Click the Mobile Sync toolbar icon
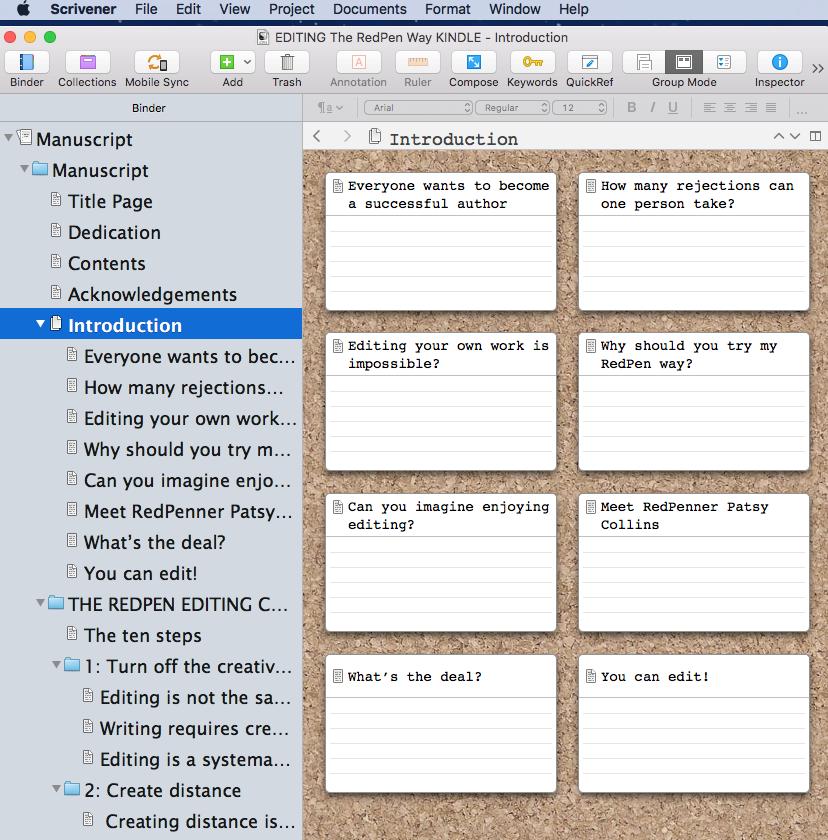Viewport: 828px width, 840px height. pyautogui.click(x=157, y=63)
